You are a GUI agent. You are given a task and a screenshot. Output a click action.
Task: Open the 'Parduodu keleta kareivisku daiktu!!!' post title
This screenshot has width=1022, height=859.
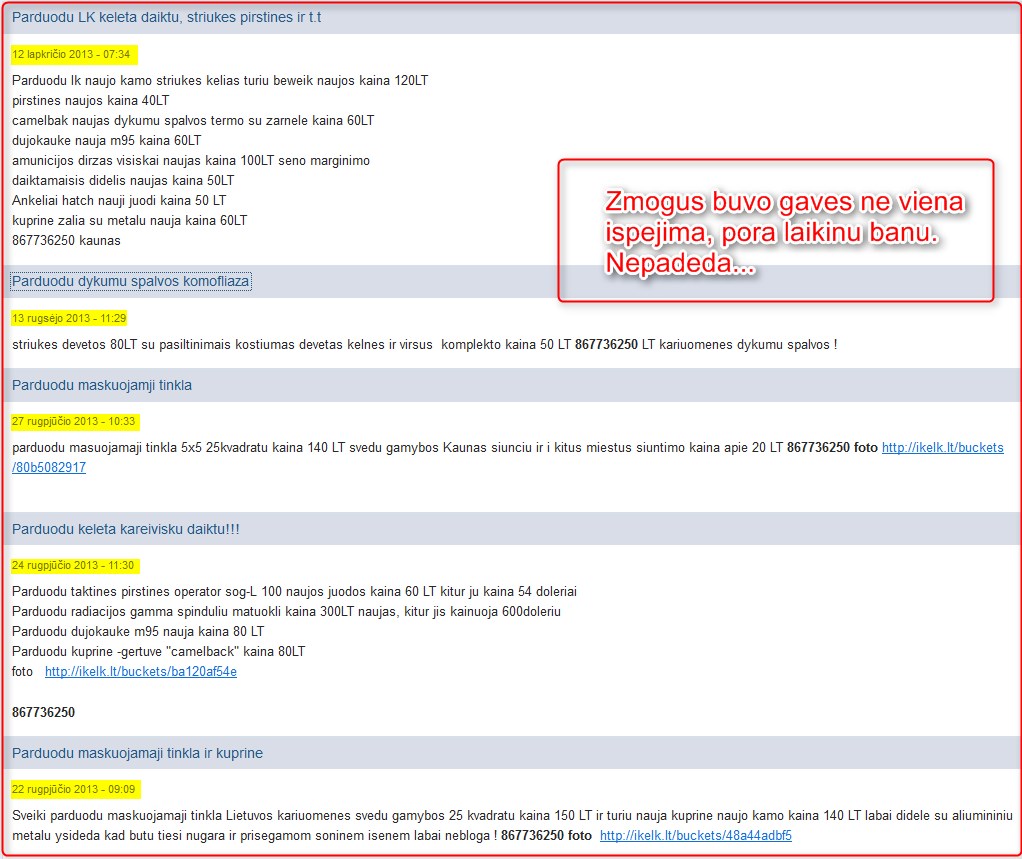(x=125, y=529)
